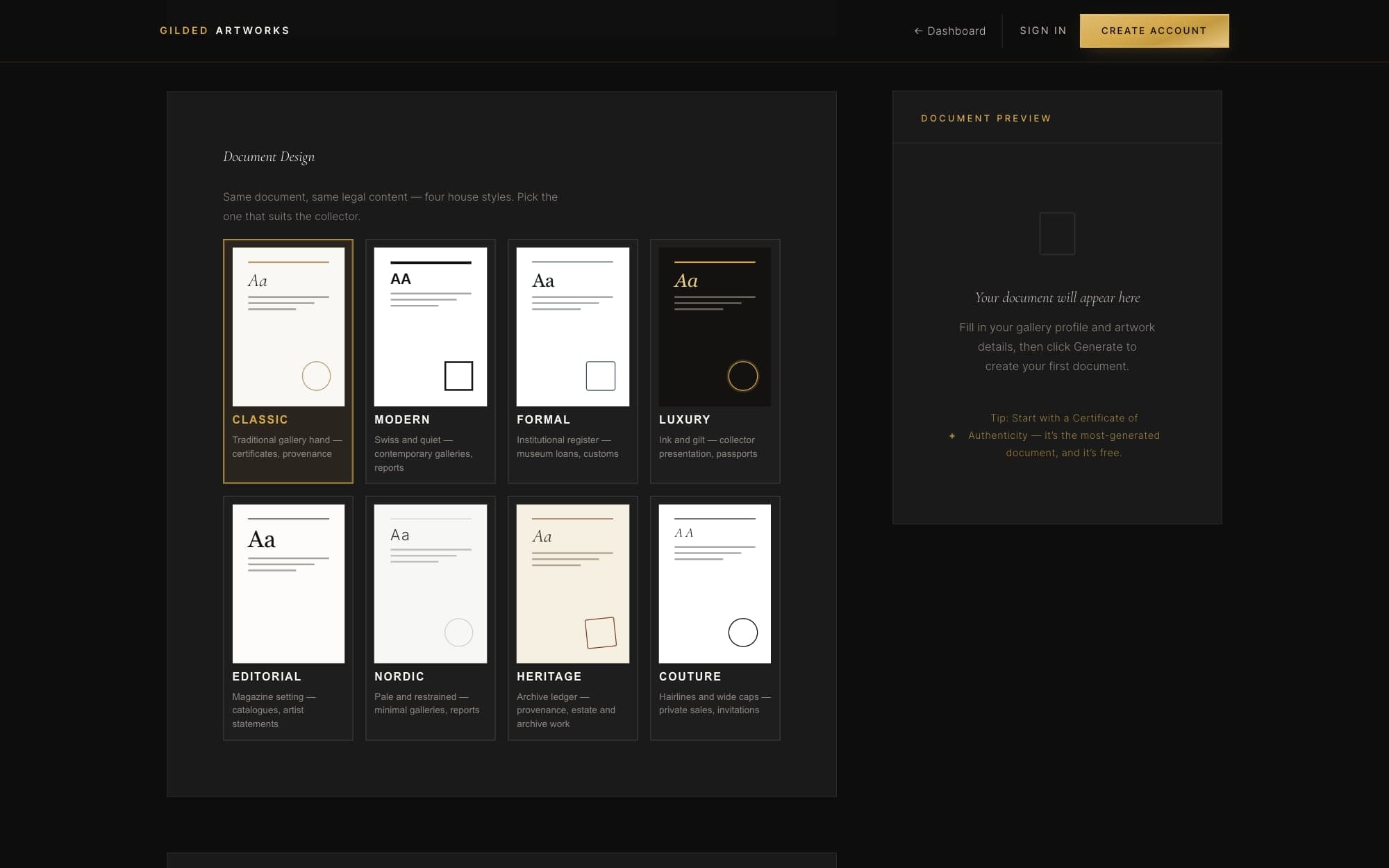This screenshot has width=1389, height=868.
Task: Click the Heritage cream page thumbnail
Action: (x=573, y=583)
